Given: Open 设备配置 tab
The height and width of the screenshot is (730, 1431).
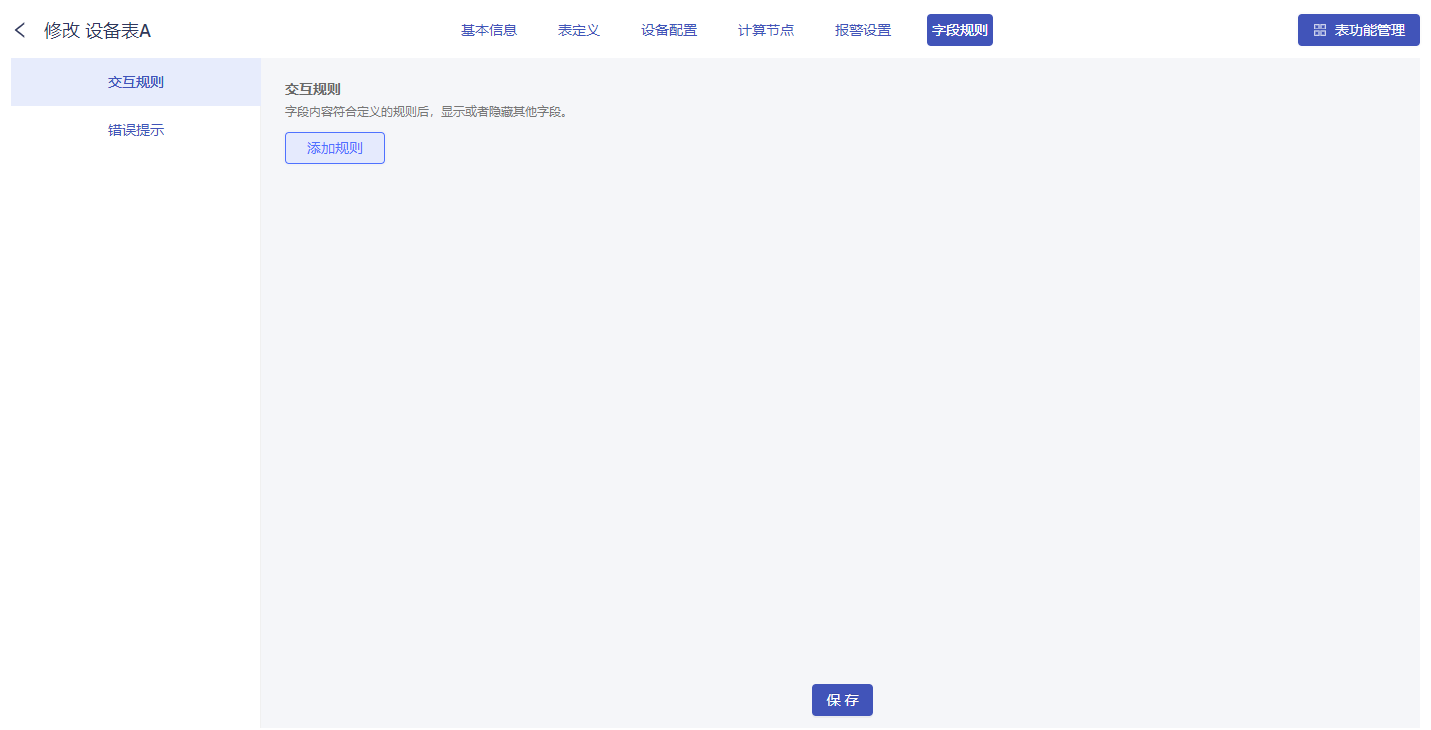Looking at the screenshot, I should [x=669, y=30].
